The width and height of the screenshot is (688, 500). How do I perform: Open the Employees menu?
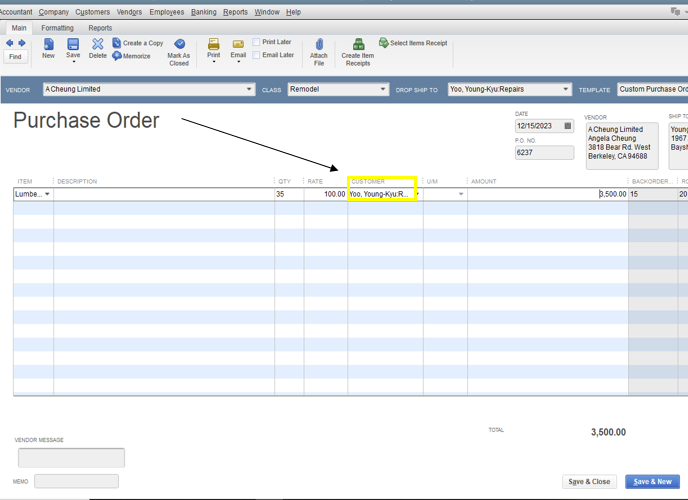coord(167,12)
